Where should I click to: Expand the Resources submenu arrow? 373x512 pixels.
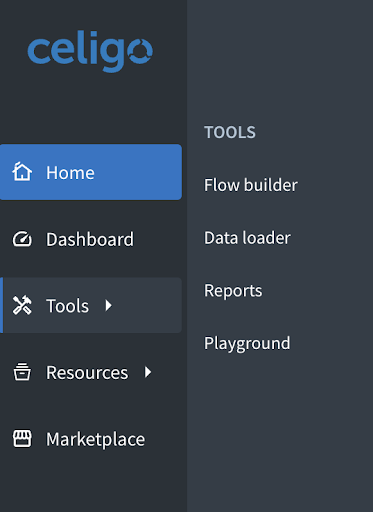[148, 372]
